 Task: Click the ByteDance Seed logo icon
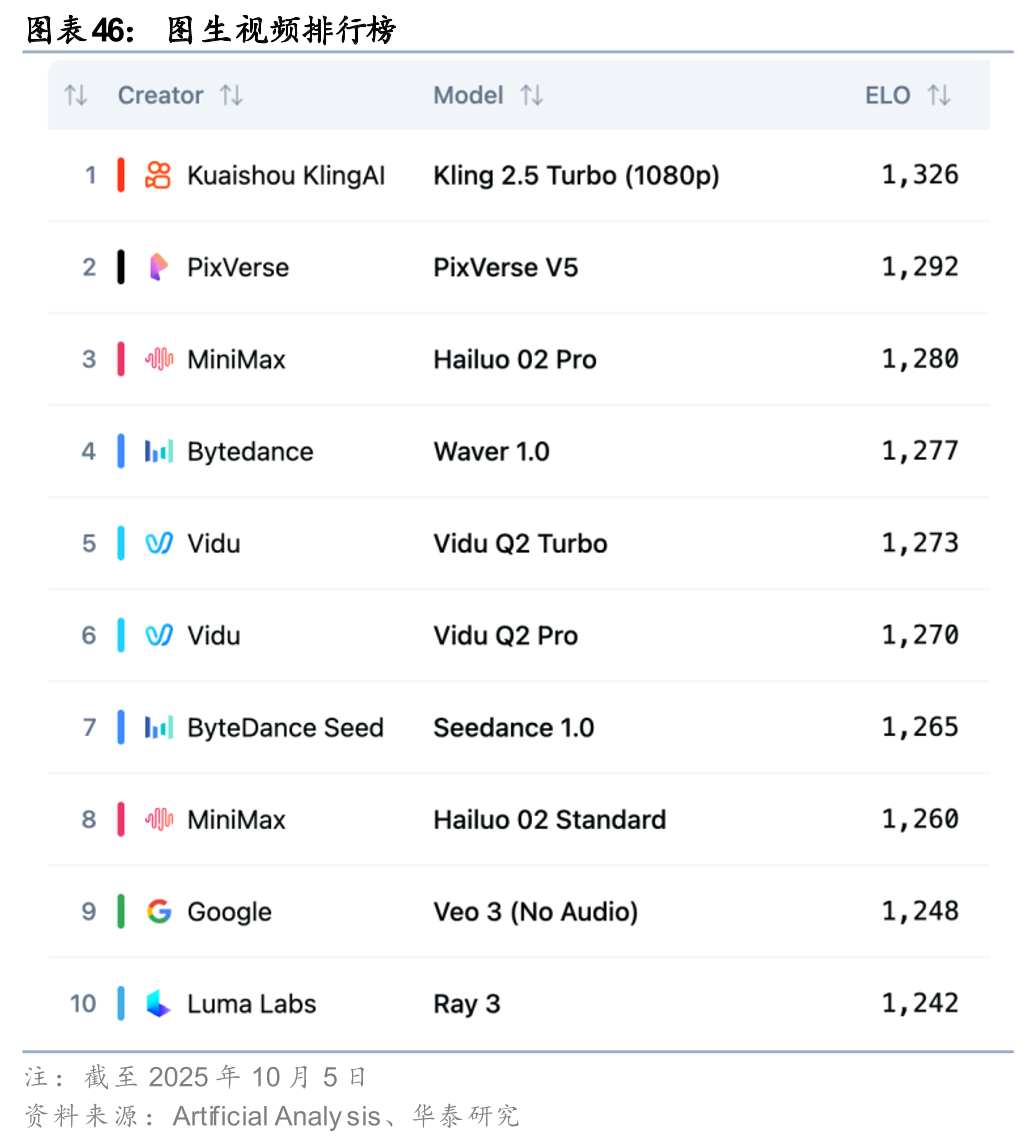coord(158,727)
